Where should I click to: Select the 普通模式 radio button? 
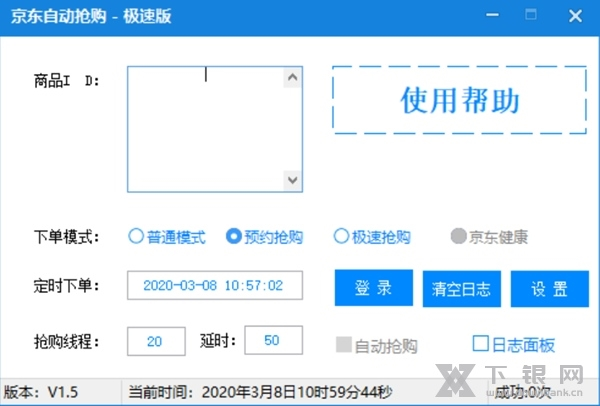pyautogui.click(x=167, y=237)
